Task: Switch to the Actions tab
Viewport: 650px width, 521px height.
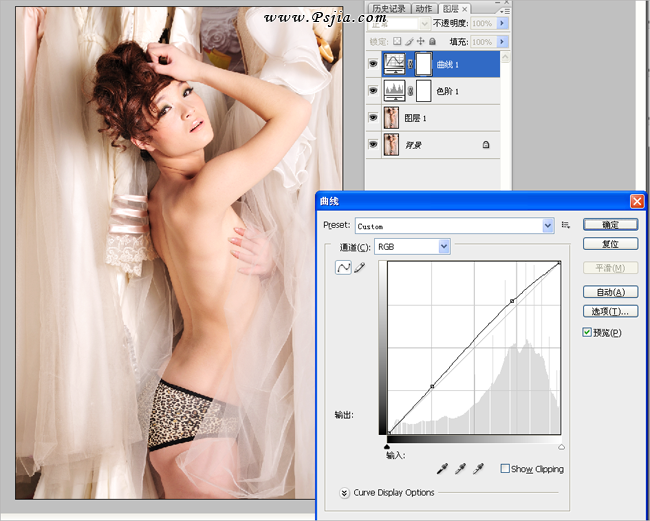Action: tap(424, 8)
